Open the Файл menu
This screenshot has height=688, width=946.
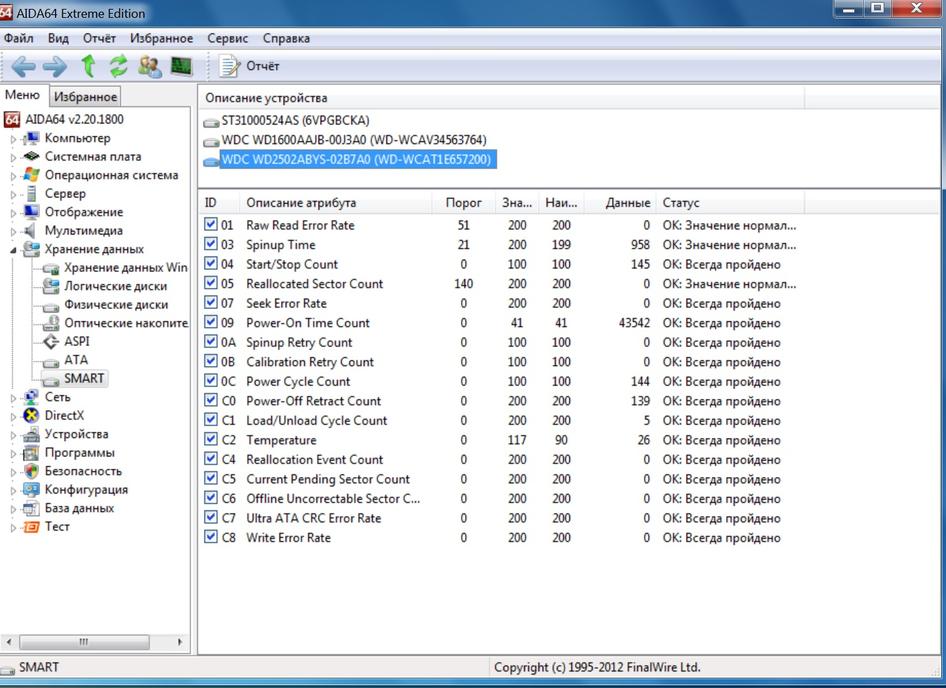coord(19,39)
